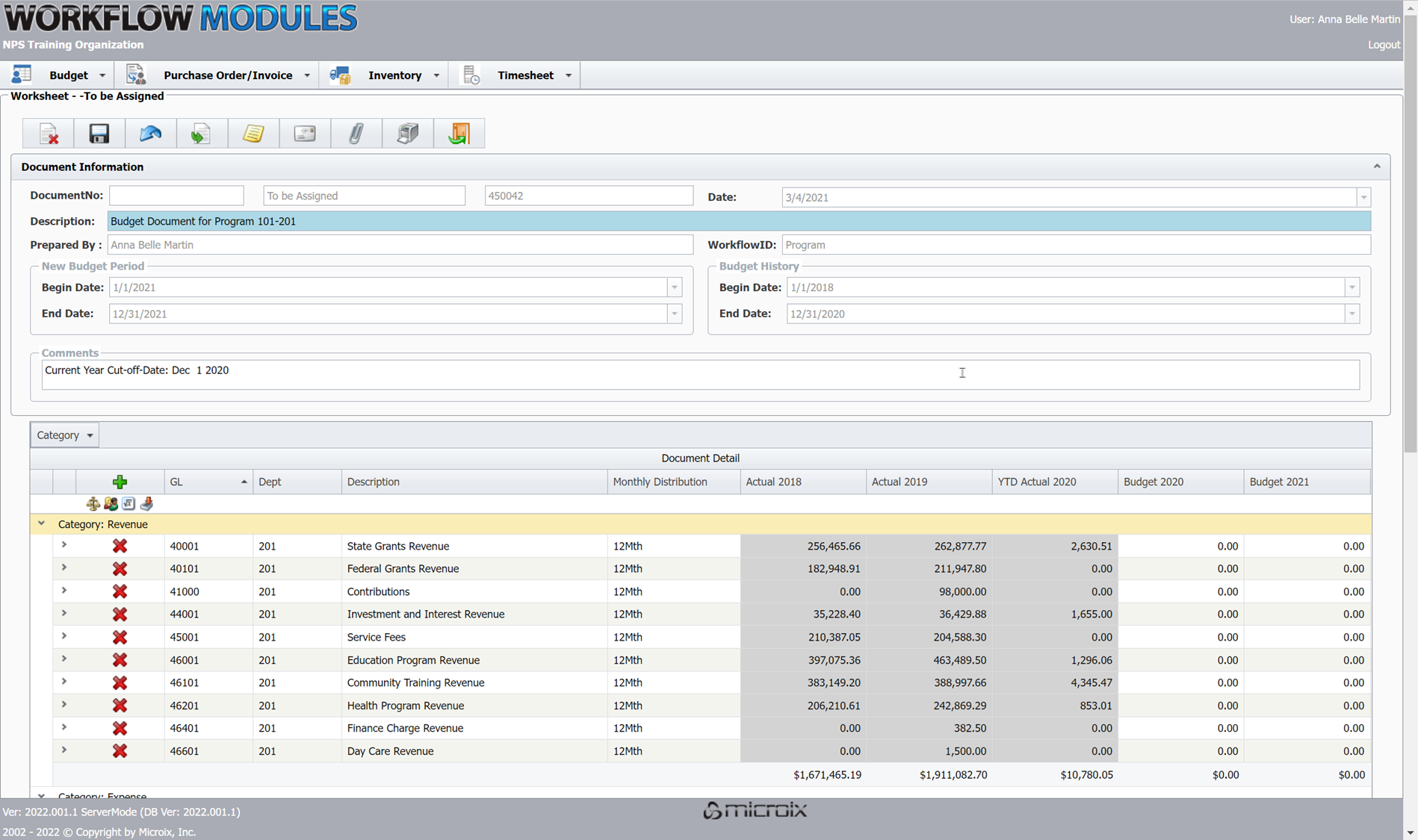Click the paperclip attachment icon

(x=356, y=134)
